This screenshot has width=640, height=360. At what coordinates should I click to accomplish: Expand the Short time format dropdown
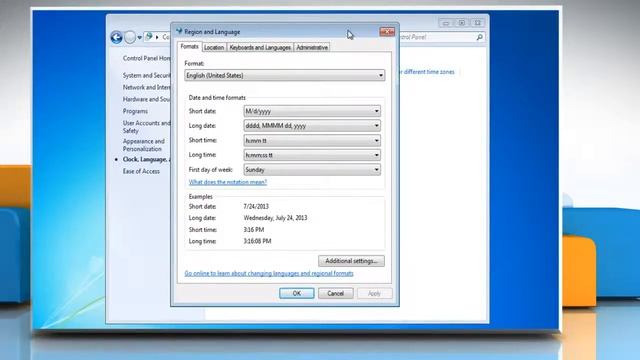(x=312, y=140)
